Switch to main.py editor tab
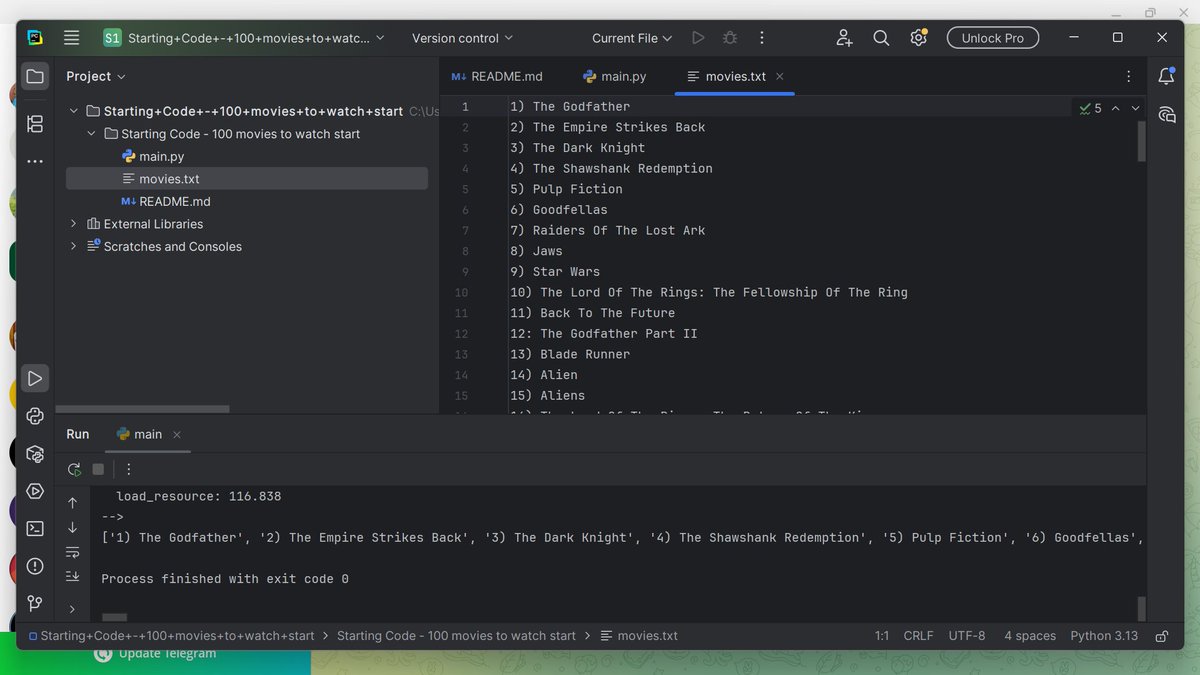This screenshot has height=675, width=1200. click(x=615, y=76)
